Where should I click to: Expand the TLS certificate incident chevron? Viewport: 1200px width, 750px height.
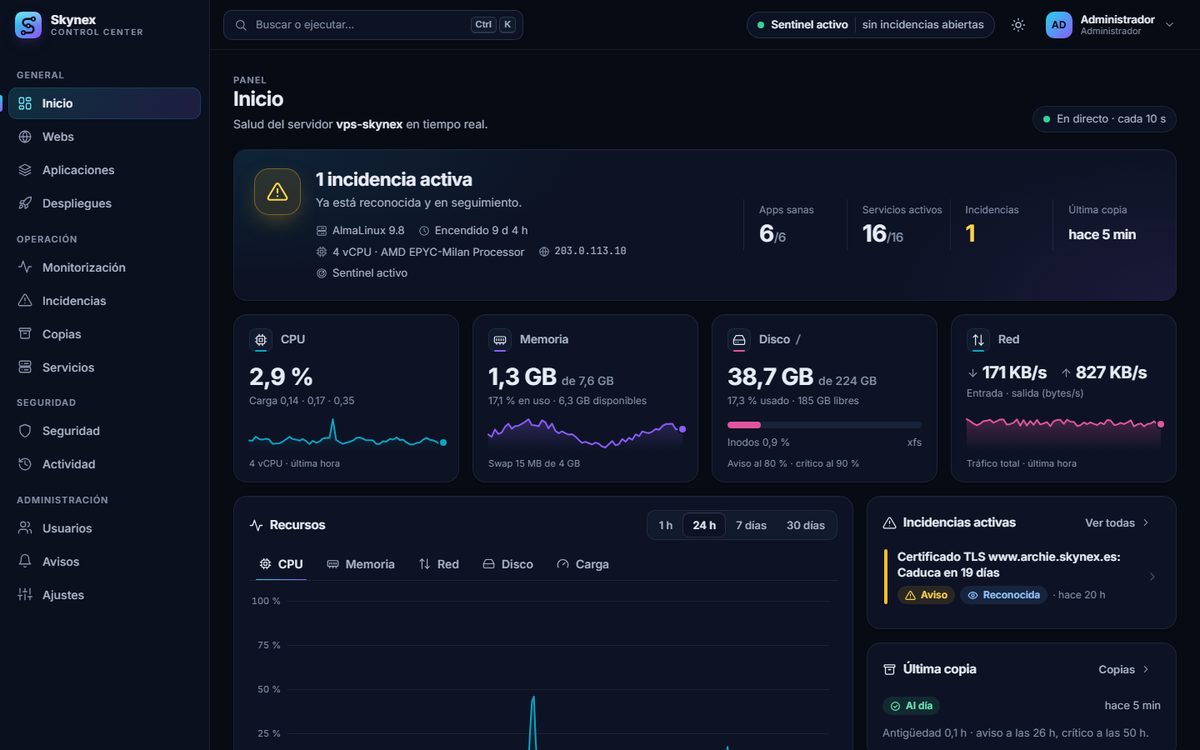[x=1152, y=577]
